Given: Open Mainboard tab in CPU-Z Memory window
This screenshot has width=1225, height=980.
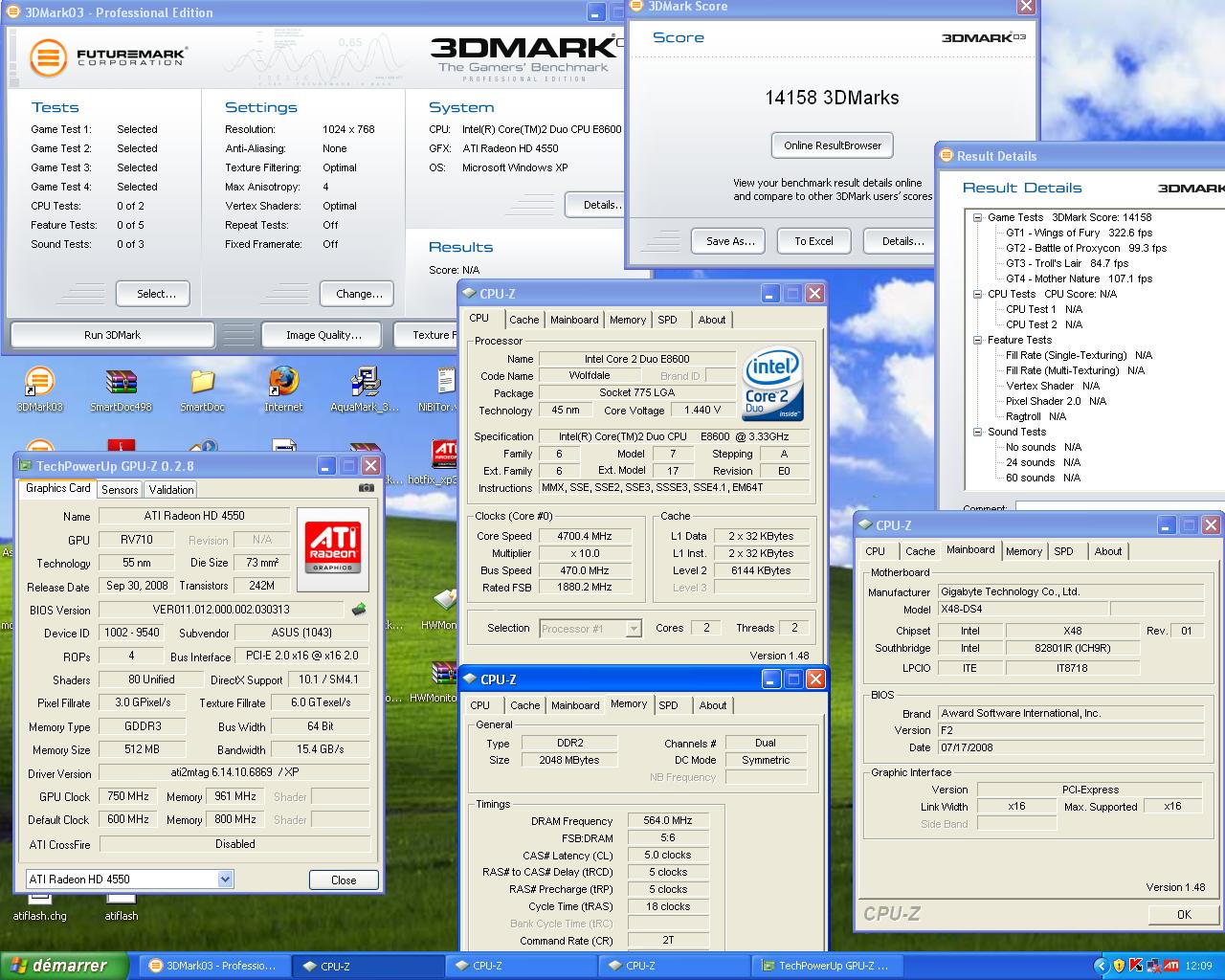Looking at the screenshot, I should 575,705.
